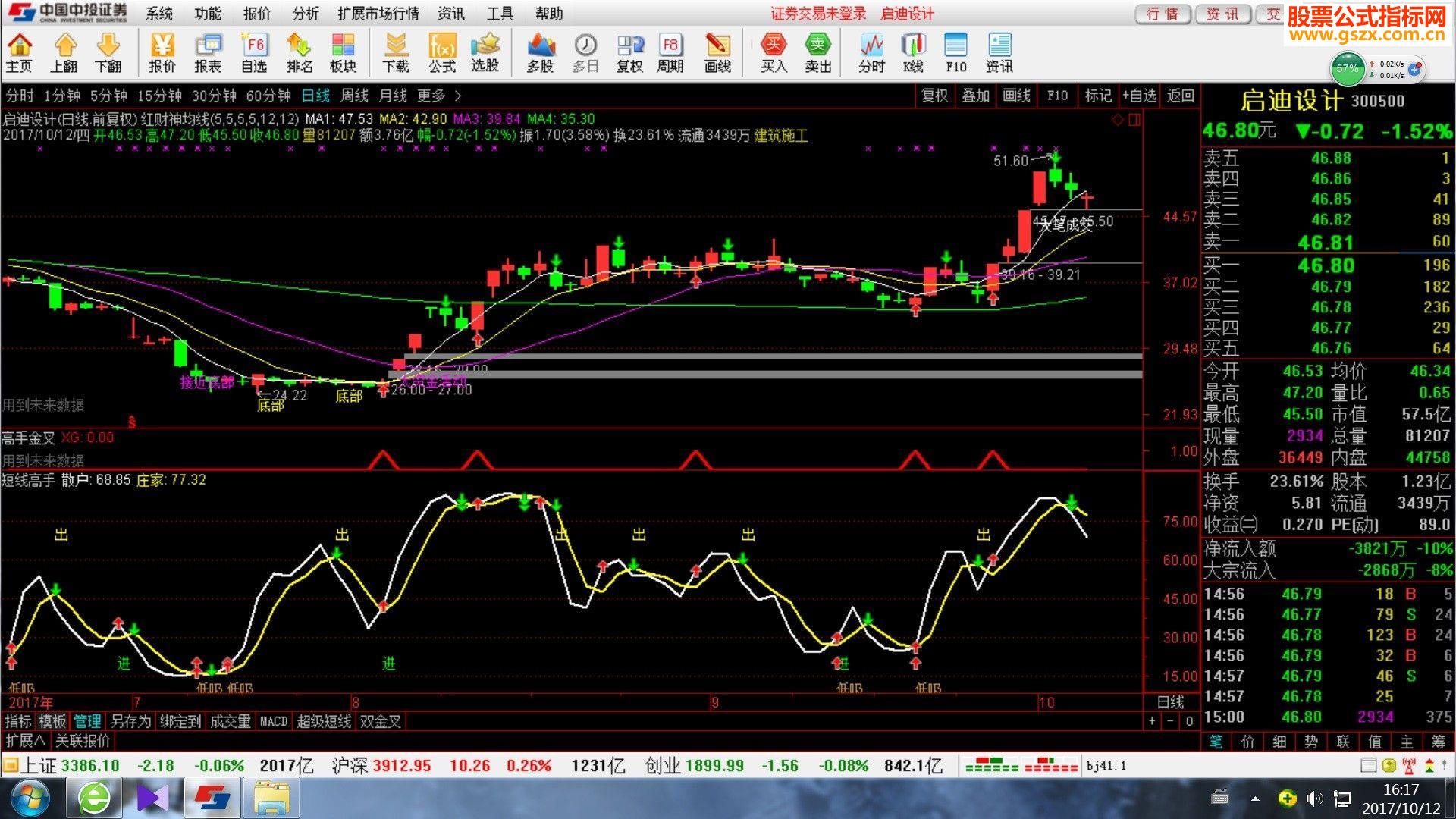This screenshot has height=819, width=1456.
Task: Switch to the 周线 weekly tab
Action: pos(354,96)
